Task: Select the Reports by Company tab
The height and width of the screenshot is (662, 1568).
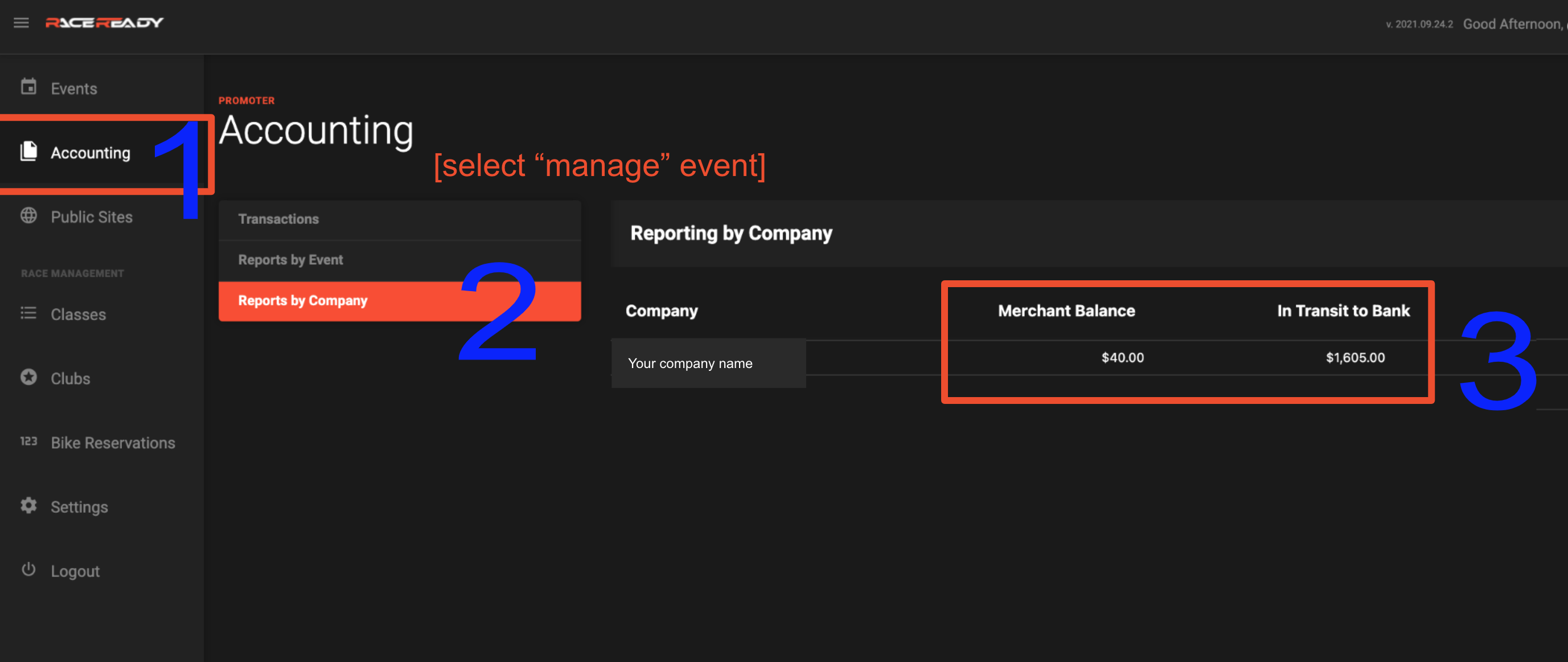Action: click(302, 301)
